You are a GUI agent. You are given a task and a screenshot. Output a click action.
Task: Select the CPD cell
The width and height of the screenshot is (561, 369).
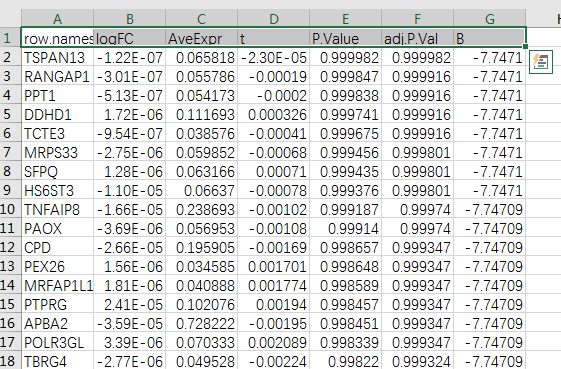point(57,247)
